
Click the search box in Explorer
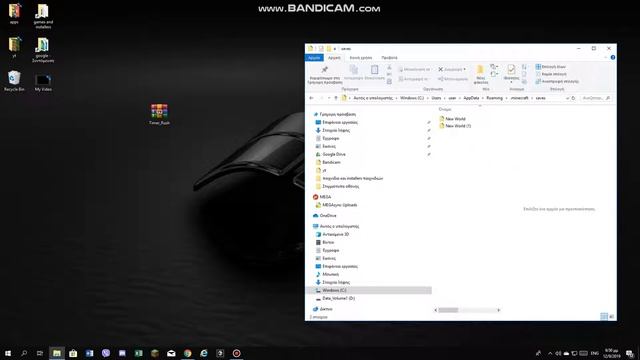[x=596, y=98]
